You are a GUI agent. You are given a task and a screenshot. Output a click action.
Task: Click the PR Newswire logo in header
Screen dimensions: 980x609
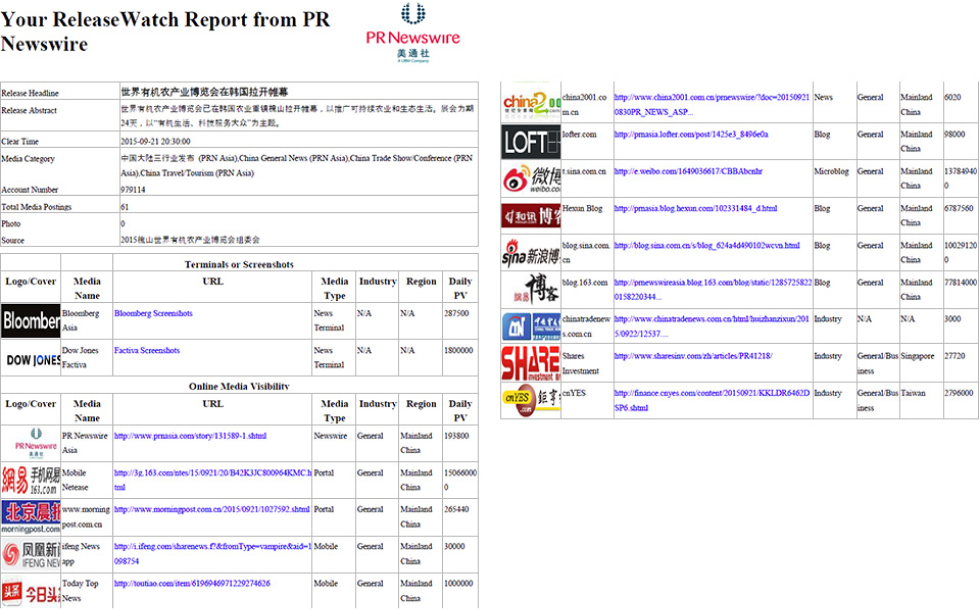413,33
